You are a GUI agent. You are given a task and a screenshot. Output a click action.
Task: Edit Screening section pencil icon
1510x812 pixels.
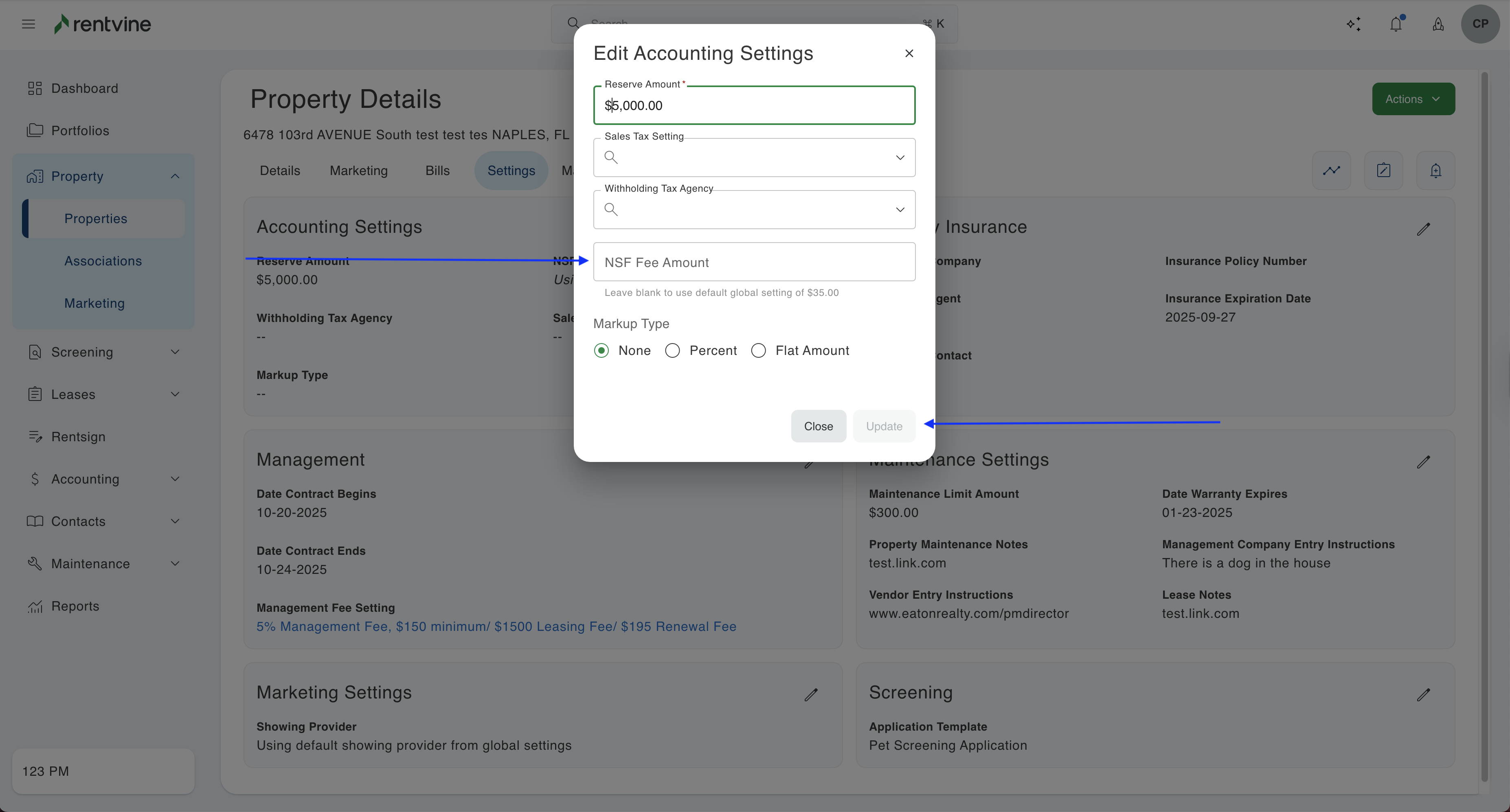(1423, 695)
